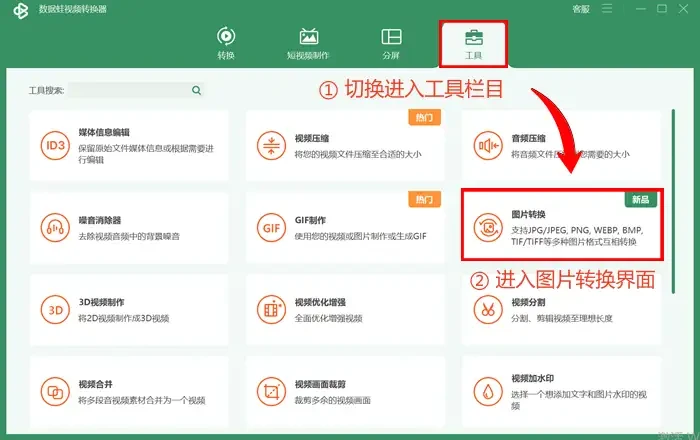Viewport: 700px width, 440px height.
Task: Select the 工具 tab
Action: (x=473, y=44)
